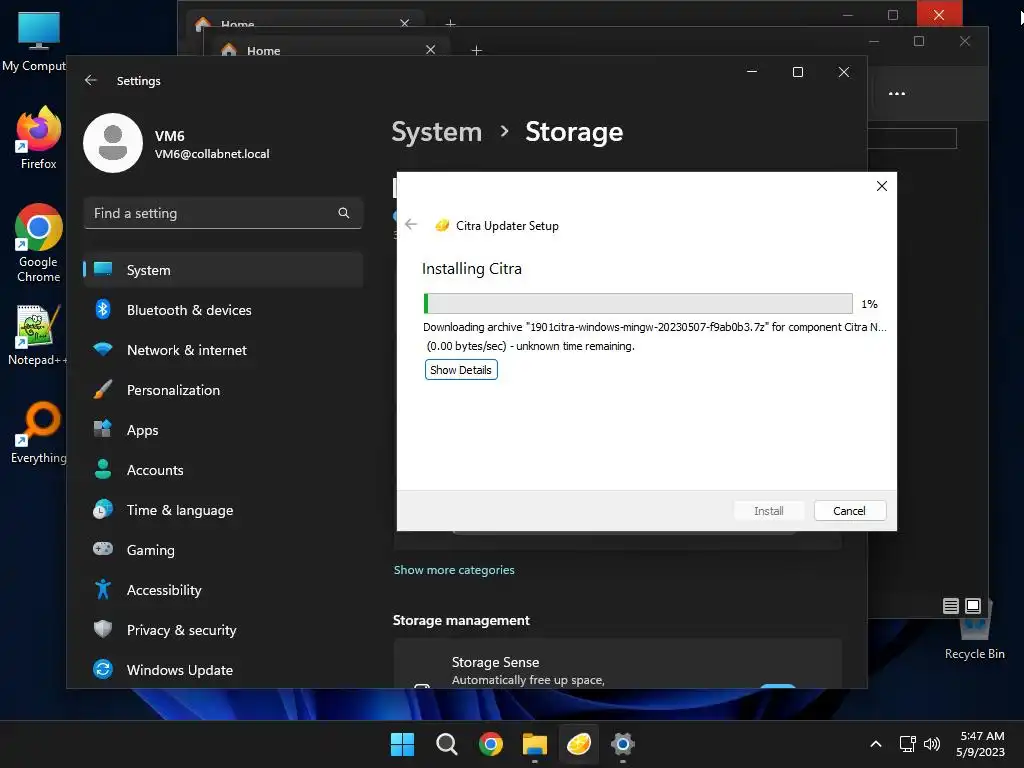Click the volume tray icon
This screenshot has height=768, width=1024.
(932, 744)
